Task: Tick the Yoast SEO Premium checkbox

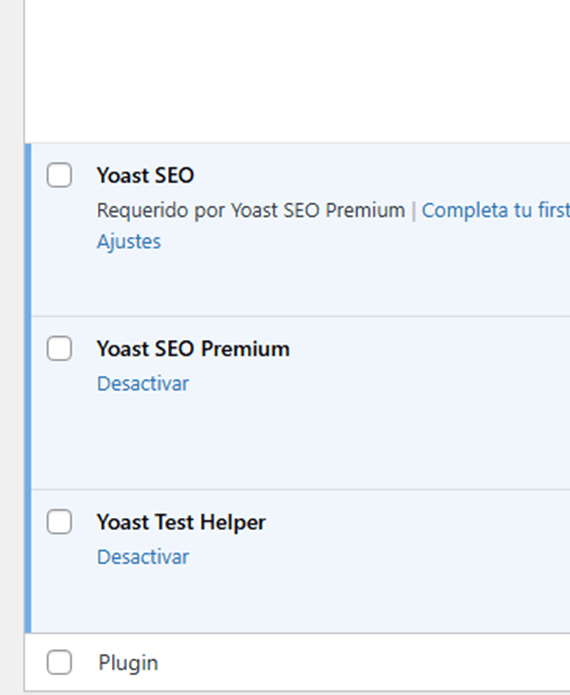Action: (59, 348)
